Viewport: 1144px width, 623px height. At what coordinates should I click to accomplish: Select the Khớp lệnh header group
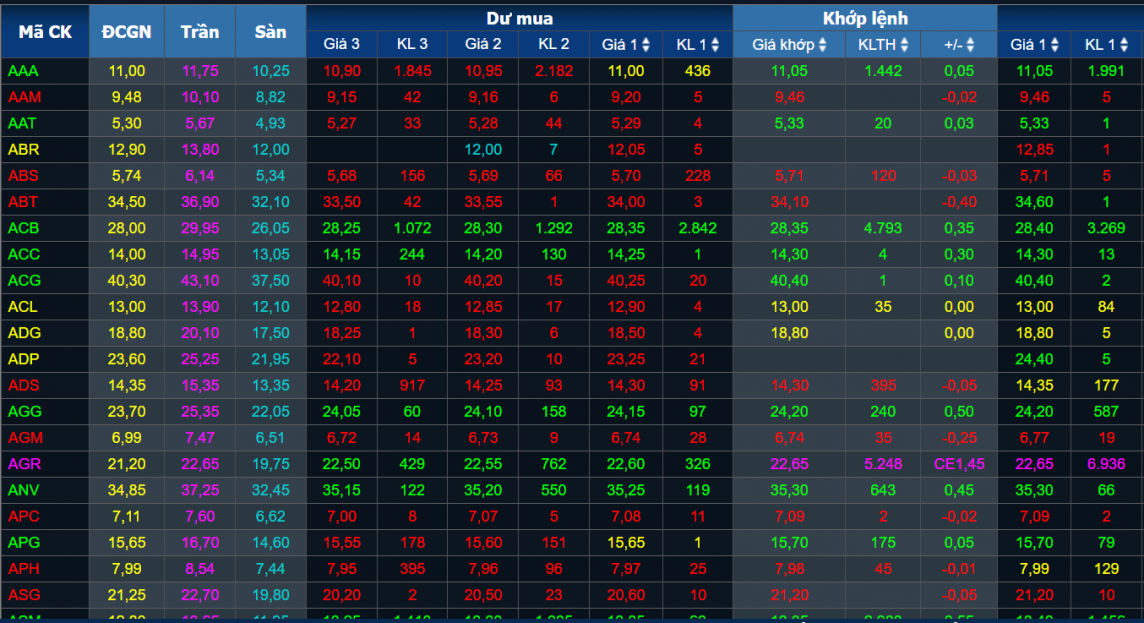865,18
